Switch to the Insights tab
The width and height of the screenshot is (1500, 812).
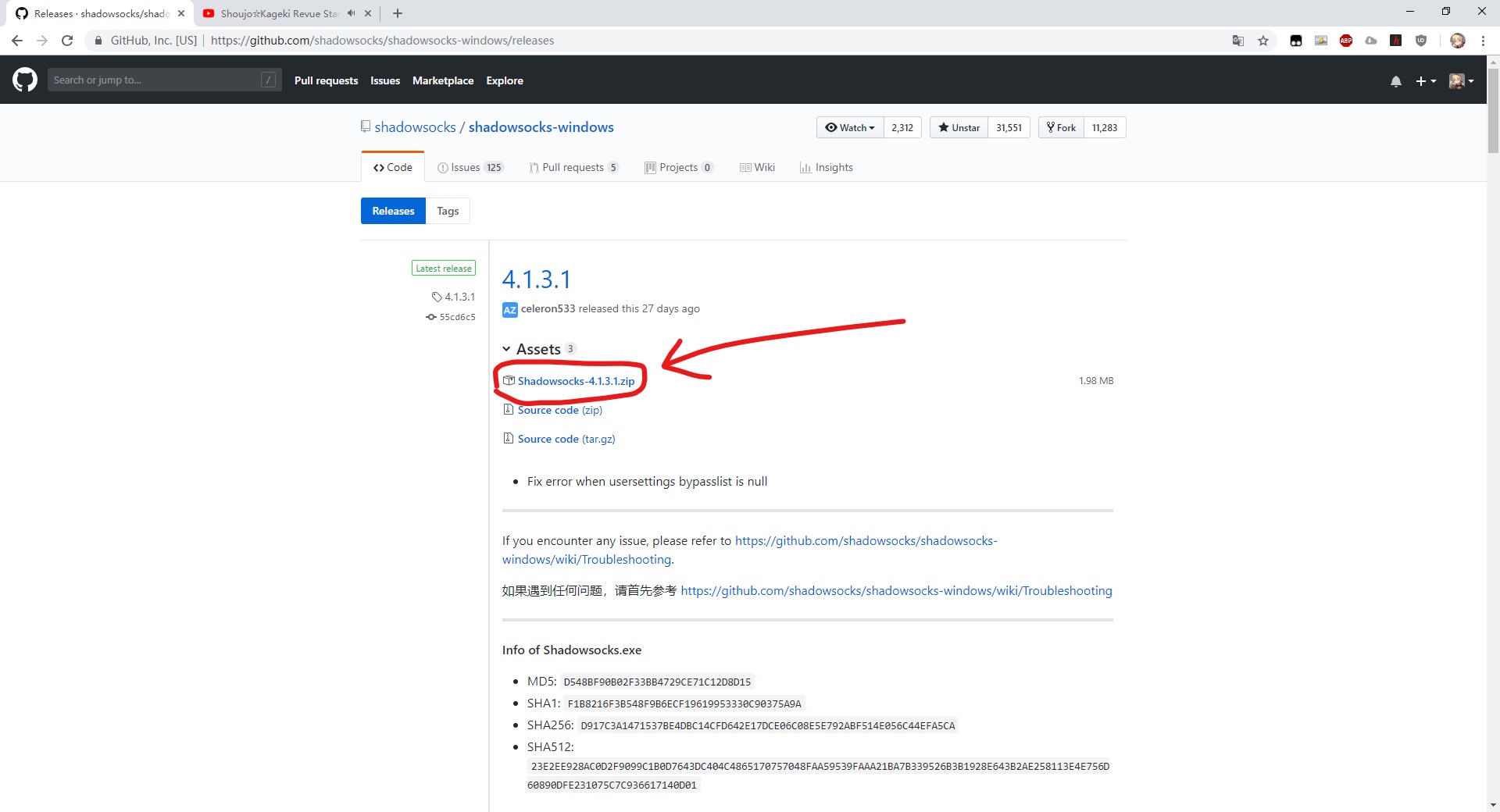(x=826, y=167)
